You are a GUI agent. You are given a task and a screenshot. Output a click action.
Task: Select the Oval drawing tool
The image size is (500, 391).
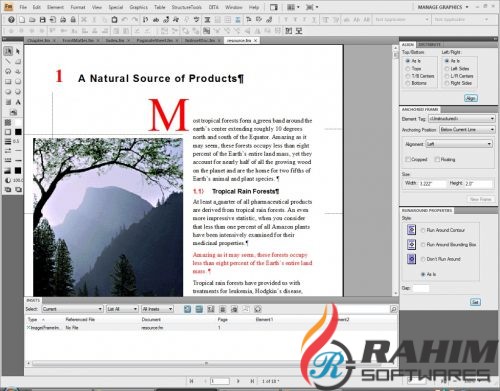tap(8, 91)
